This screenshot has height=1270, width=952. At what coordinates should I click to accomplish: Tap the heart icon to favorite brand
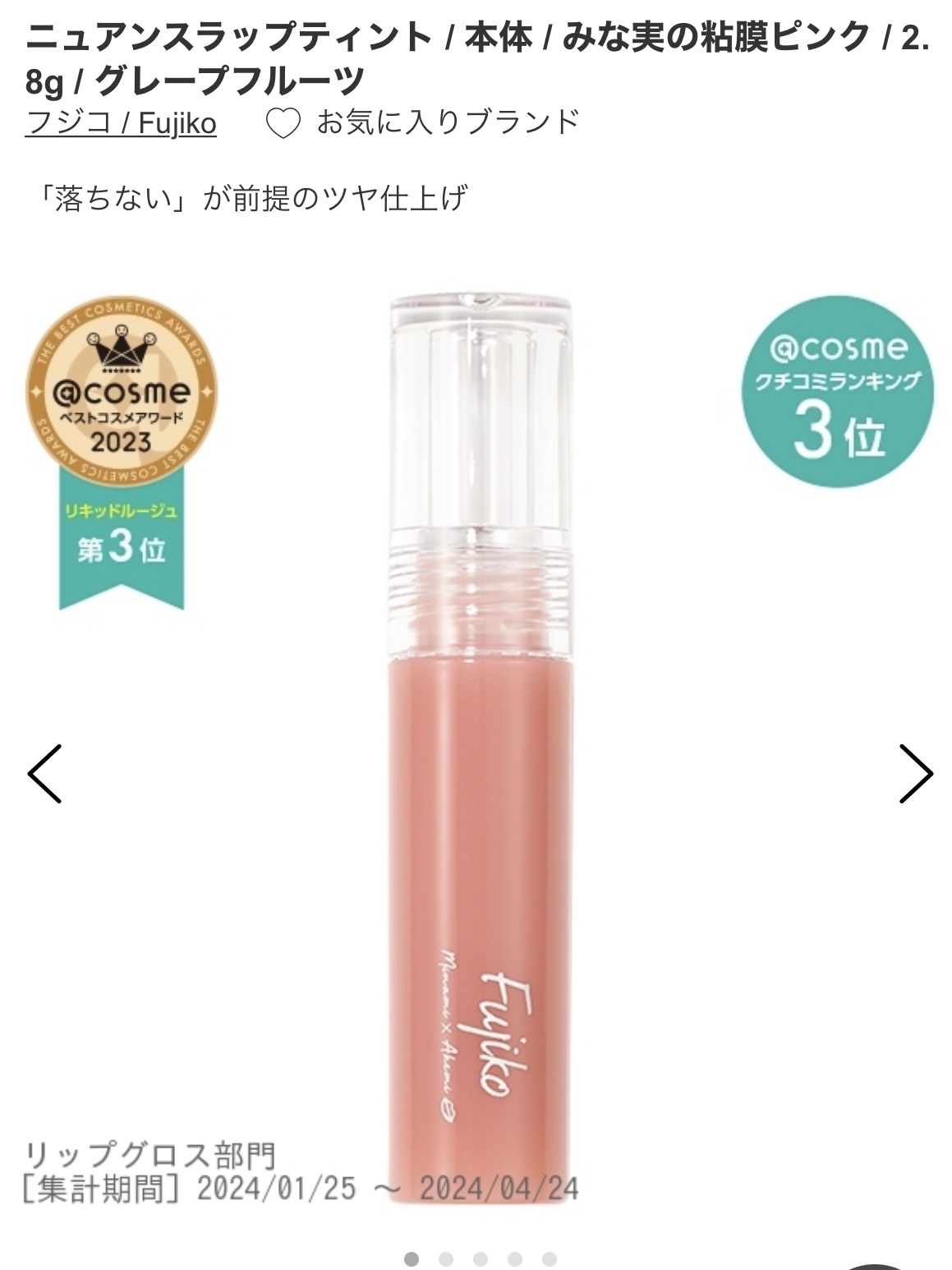(283, 124)
